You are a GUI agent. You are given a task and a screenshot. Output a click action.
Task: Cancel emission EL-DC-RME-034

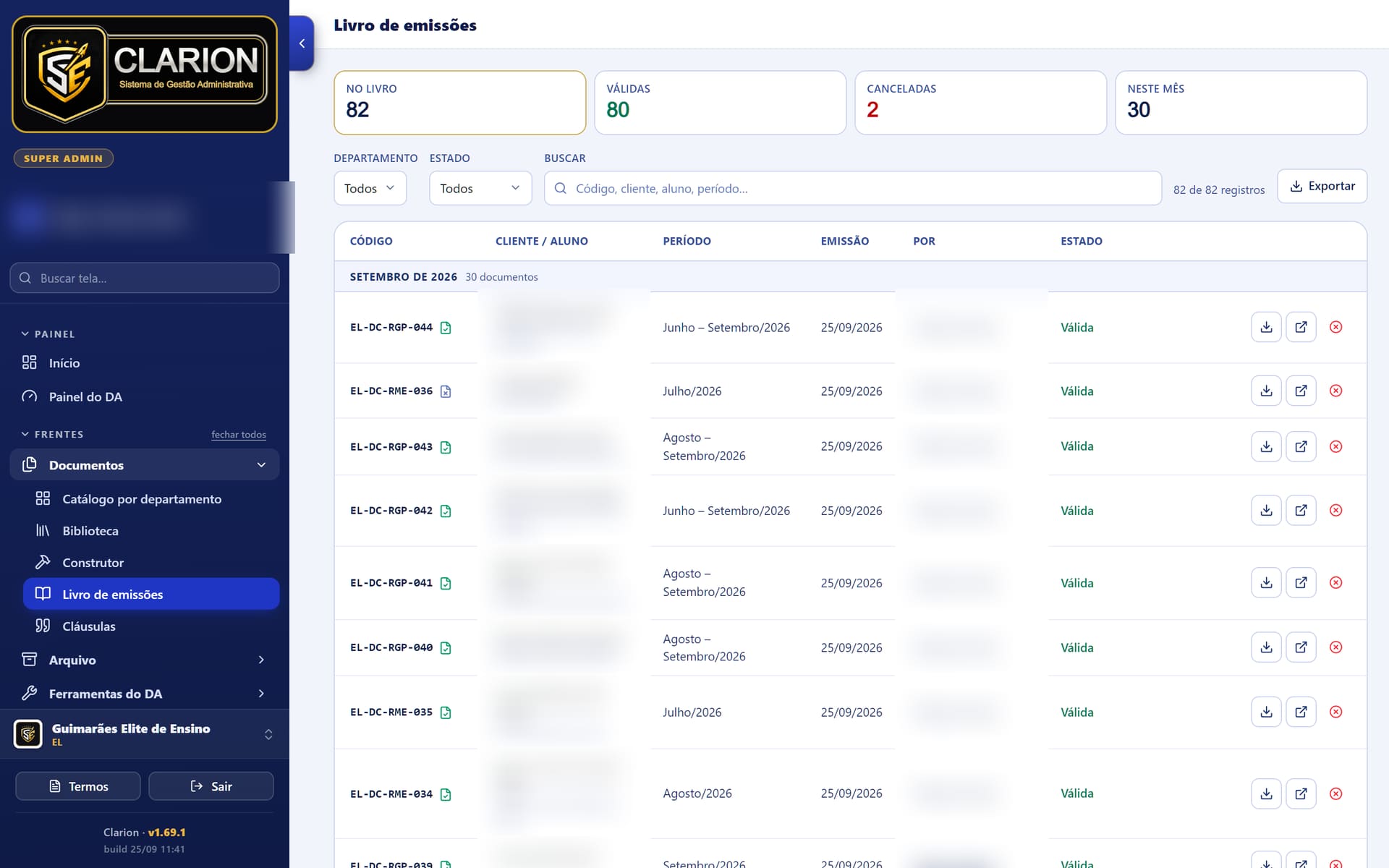[1335, 793]
